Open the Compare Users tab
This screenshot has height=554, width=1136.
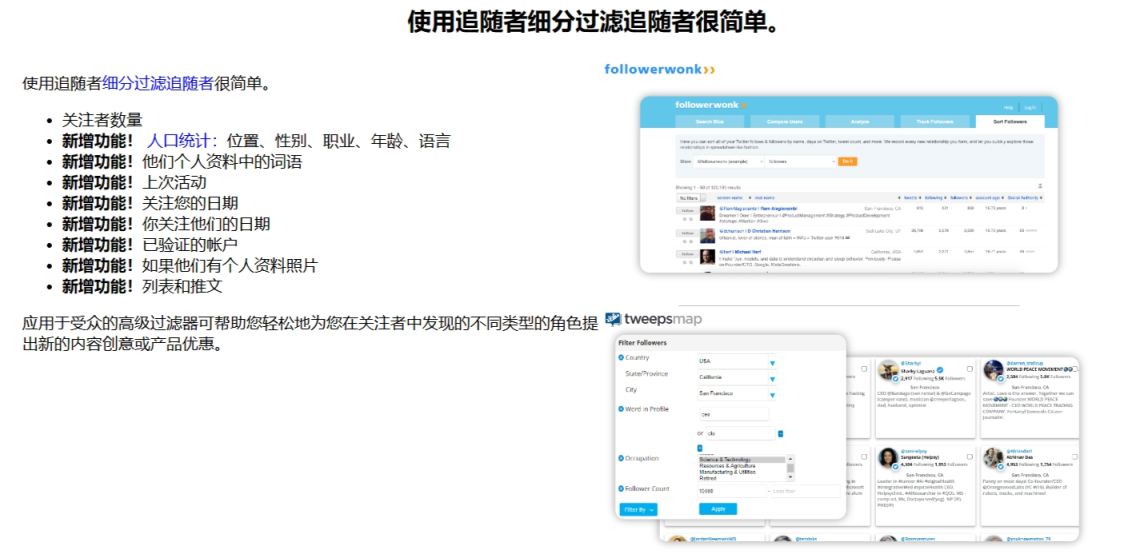pyautogui.click(x=783, y=121)
